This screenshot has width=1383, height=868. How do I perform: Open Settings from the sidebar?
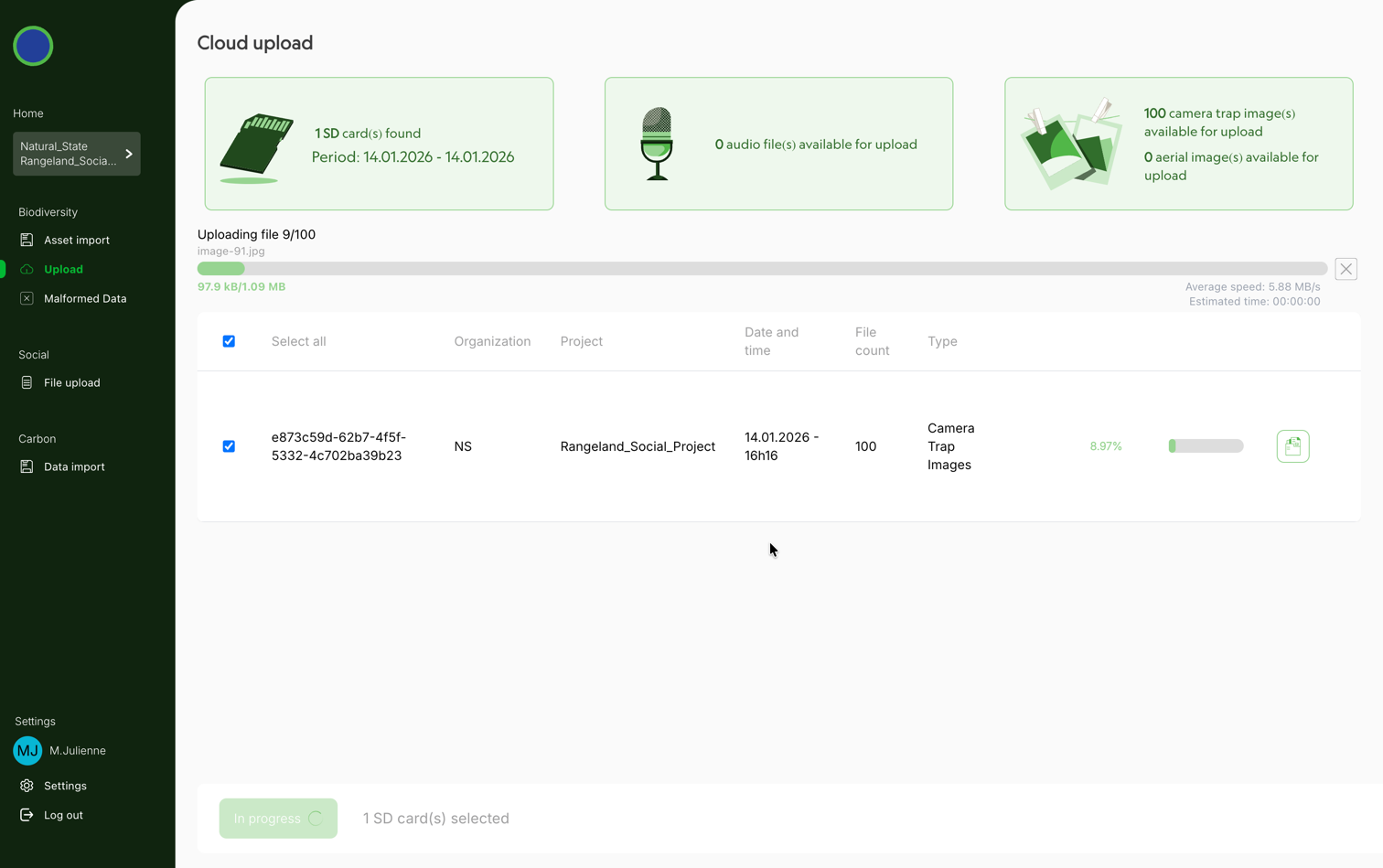(x=65, y=786)
